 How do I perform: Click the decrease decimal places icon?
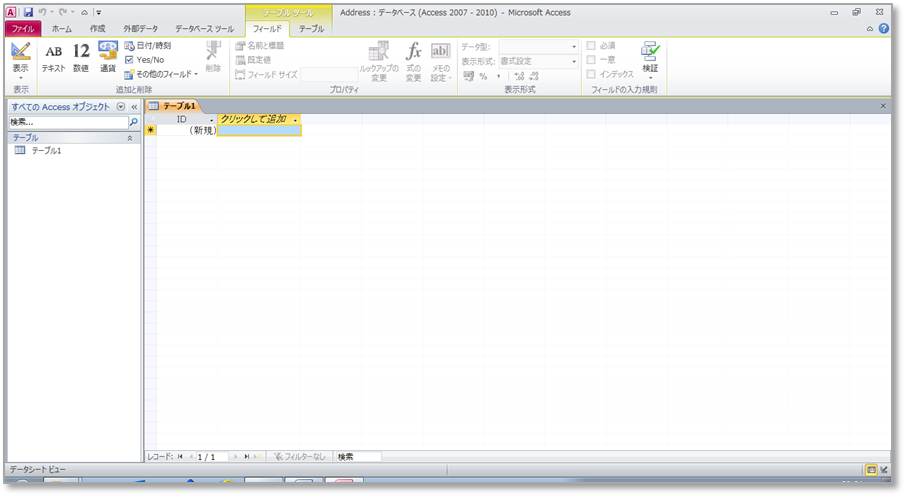pyautogui.click(x=534, y=76)
